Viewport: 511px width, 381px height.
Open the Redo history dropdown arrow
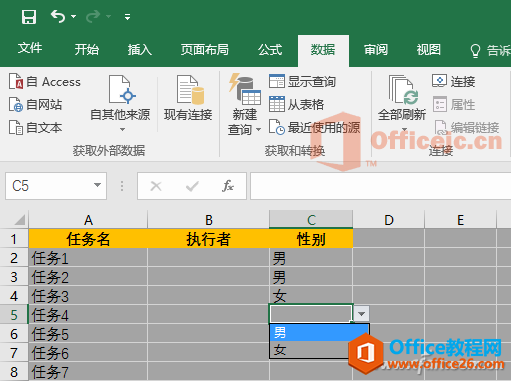pos(109,16)
